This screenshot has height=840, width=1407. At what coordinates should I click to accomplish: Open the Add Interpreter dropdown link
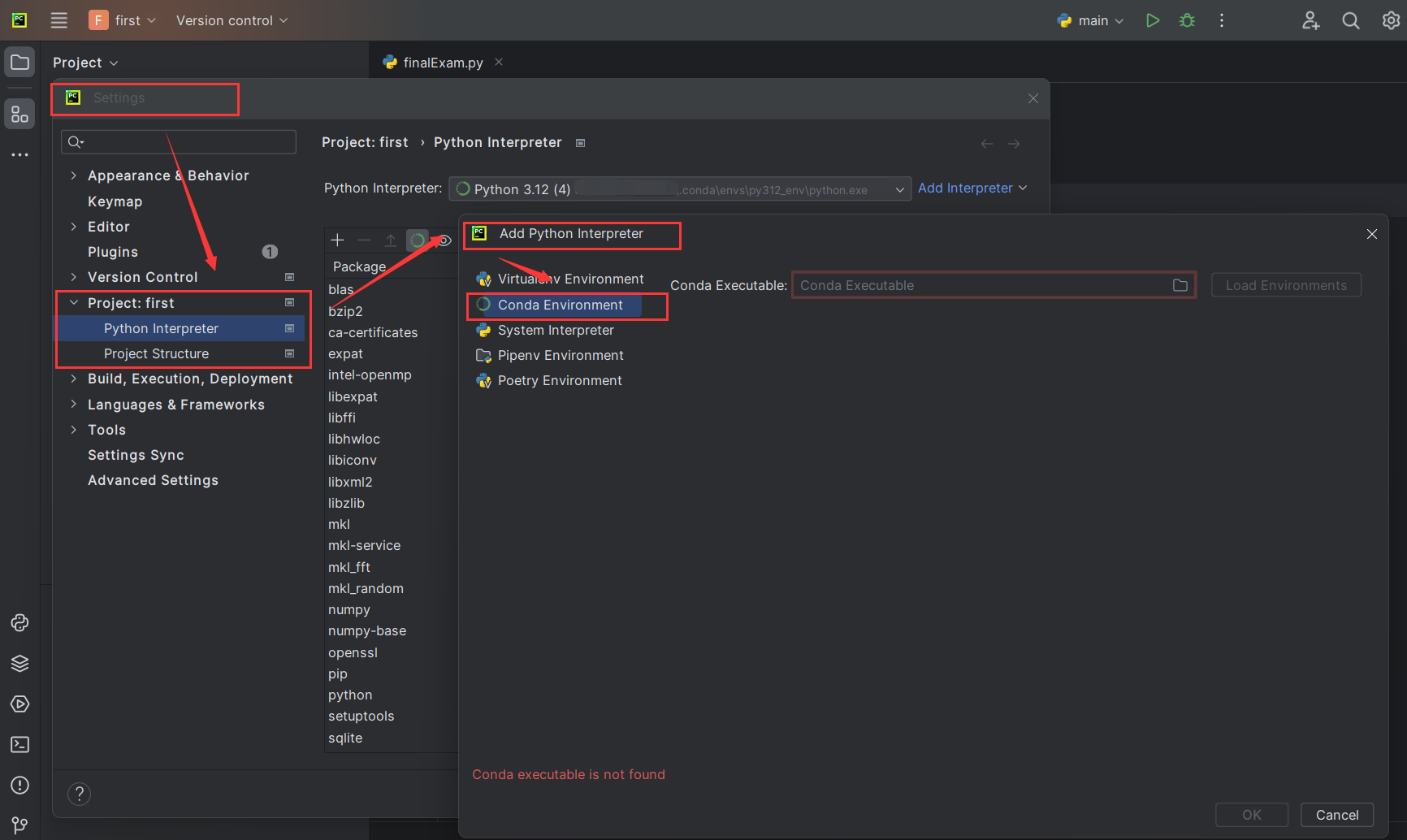click(x=972, y=188)
